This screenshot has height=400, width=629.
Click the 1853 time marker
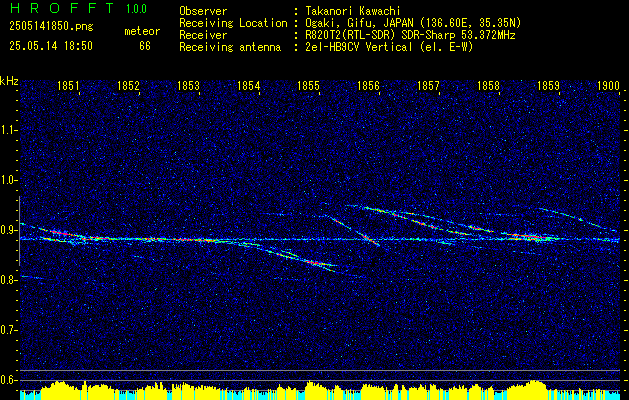click(189, 86)
